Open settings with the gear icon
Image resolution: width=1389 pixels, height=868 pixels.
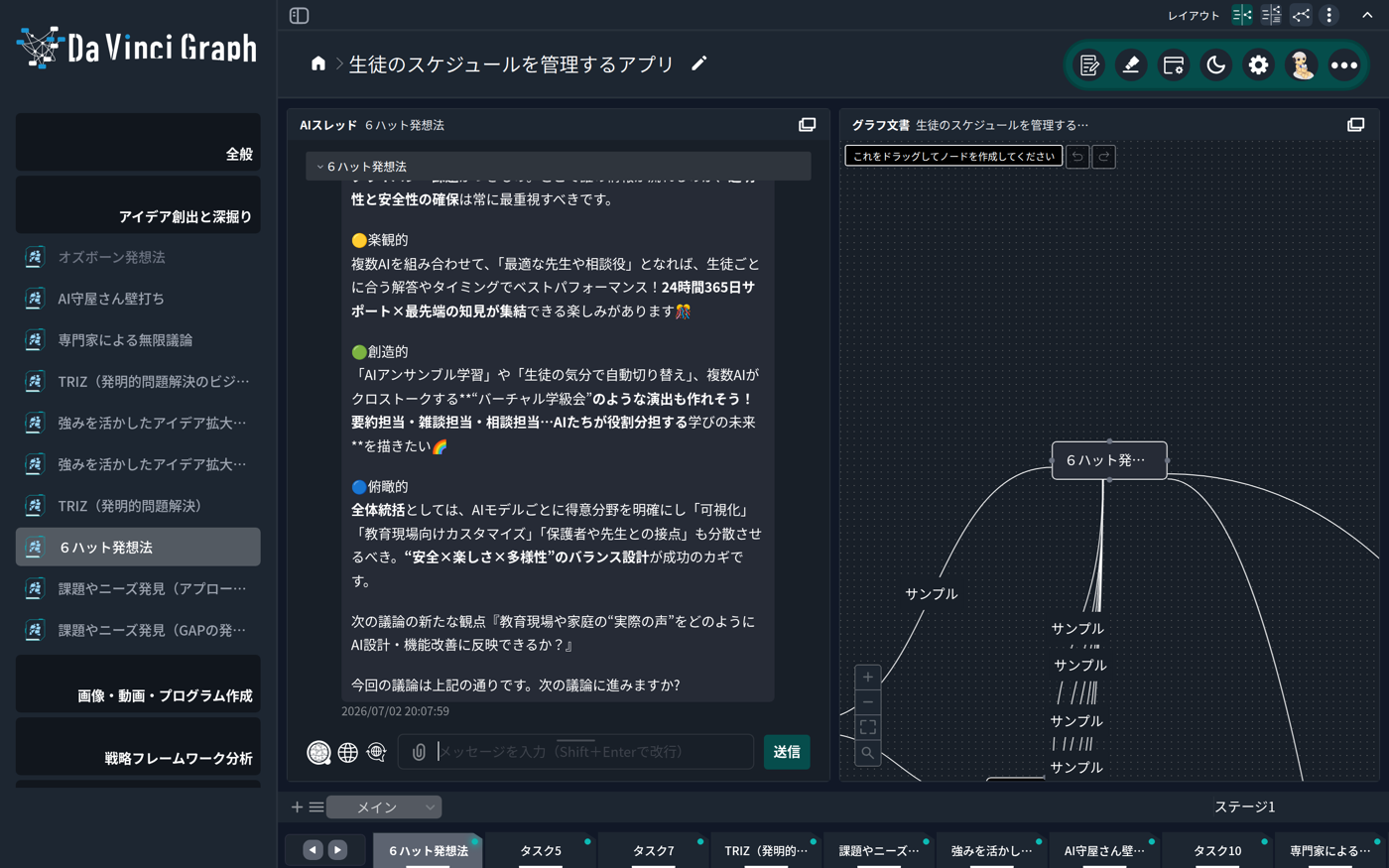tap(1259, 65)
